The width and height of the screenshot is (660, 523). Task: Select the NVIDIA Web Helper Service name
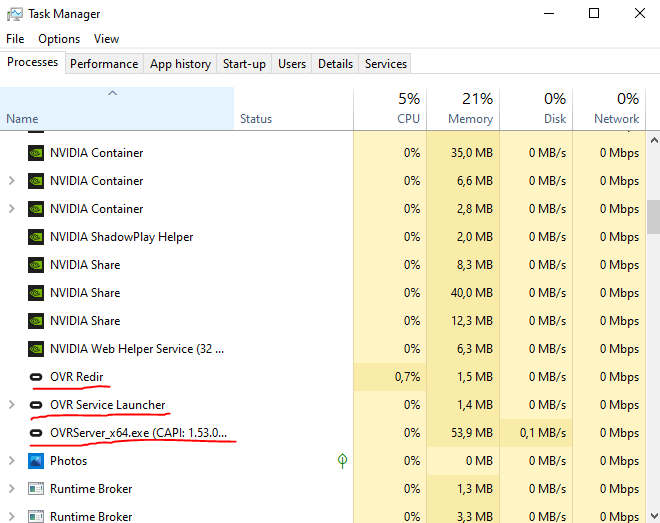[137, 349]
